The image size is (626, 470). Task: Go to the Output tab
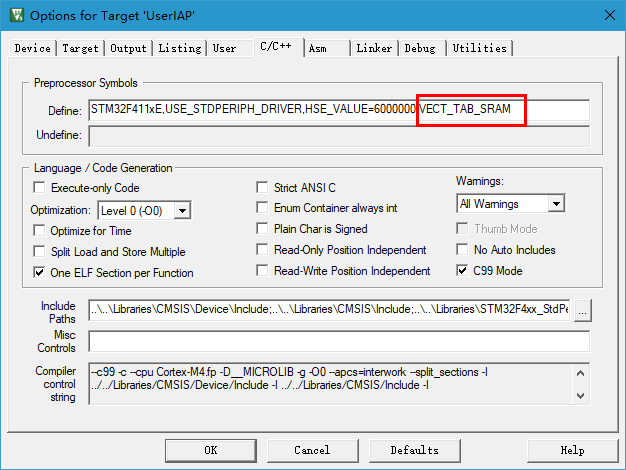pos(128,48)
